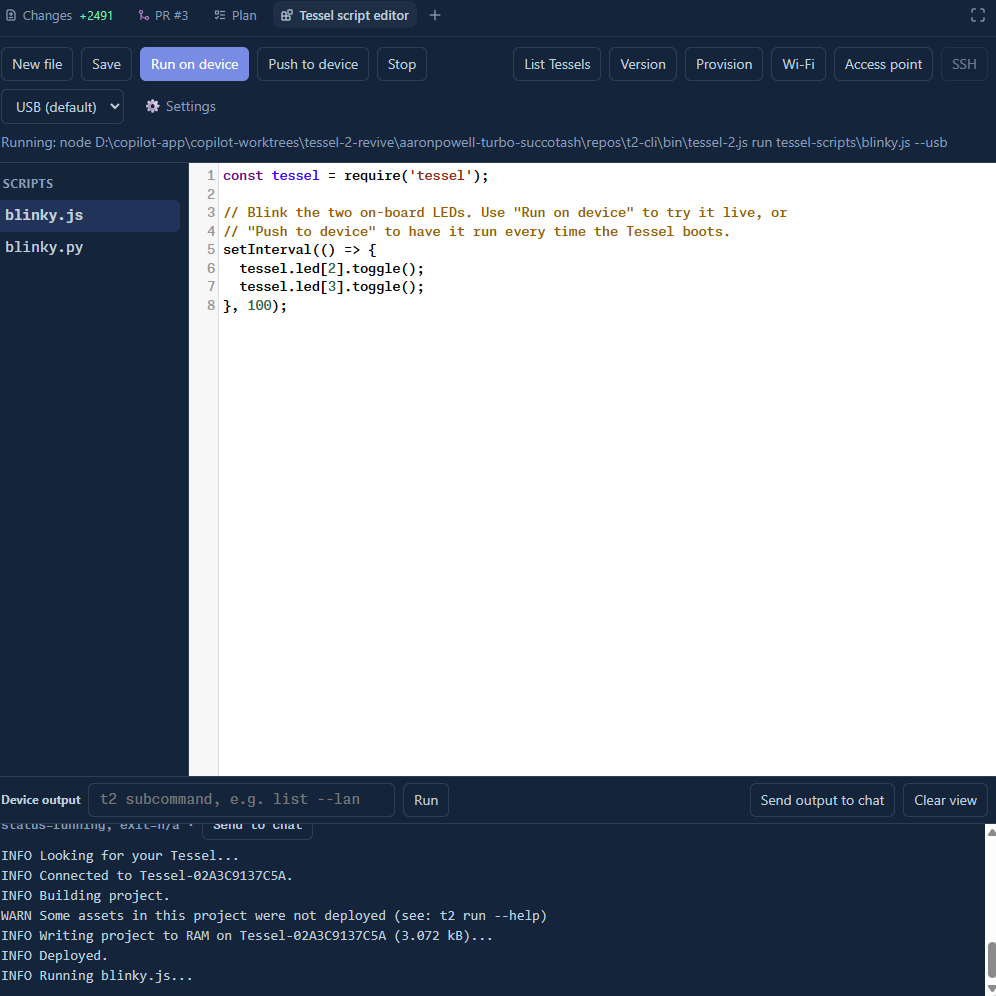Toggle fullscreen with the expand icon

coord(978,15)
